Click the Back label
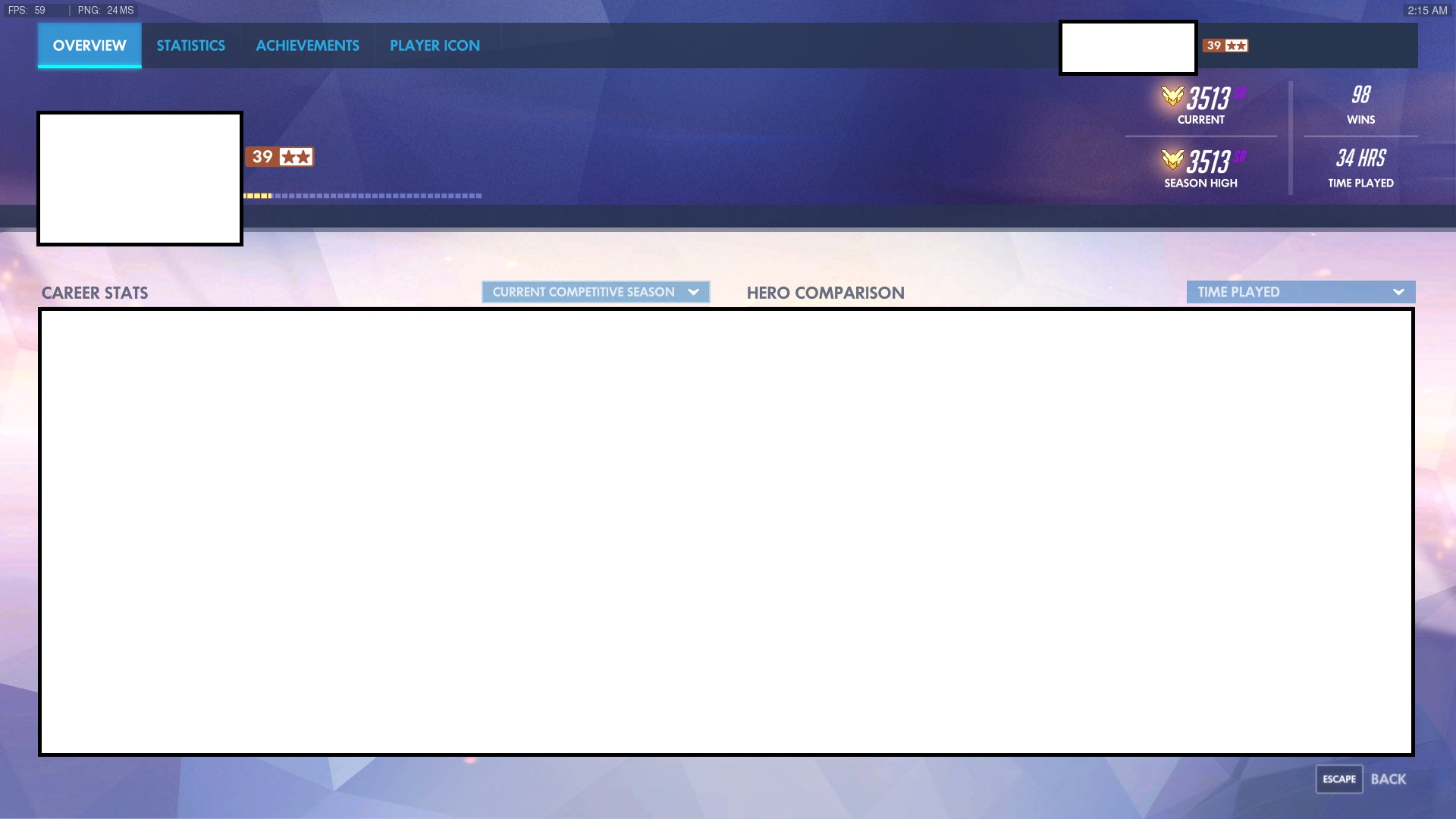 (1389, 779)
